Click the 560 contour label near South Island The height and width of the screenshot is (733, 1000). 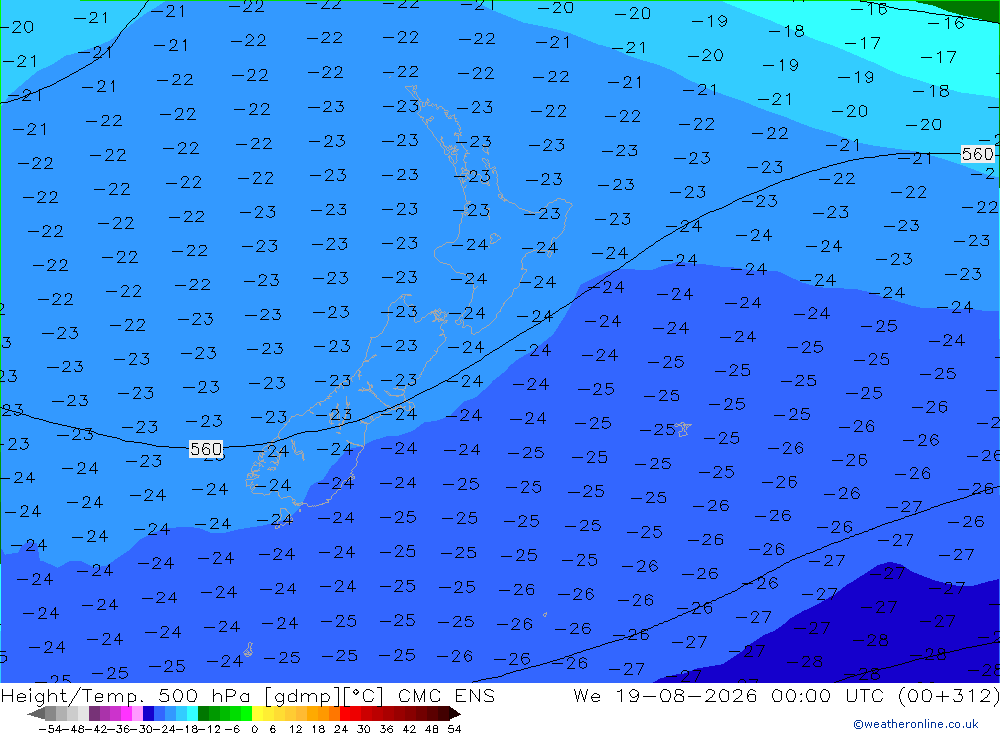tap(206, 449)
